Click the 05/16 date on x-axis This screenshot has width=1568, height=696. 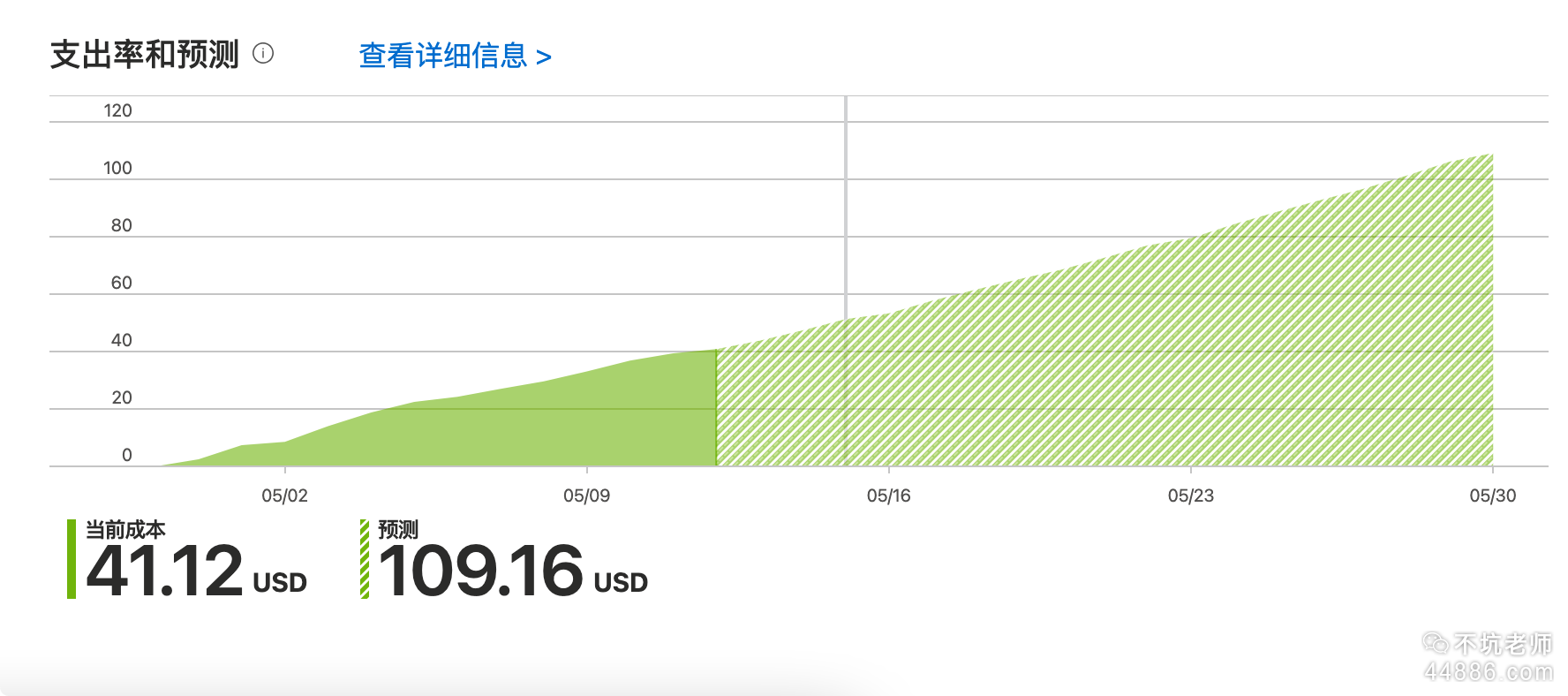tap(888, 496)
